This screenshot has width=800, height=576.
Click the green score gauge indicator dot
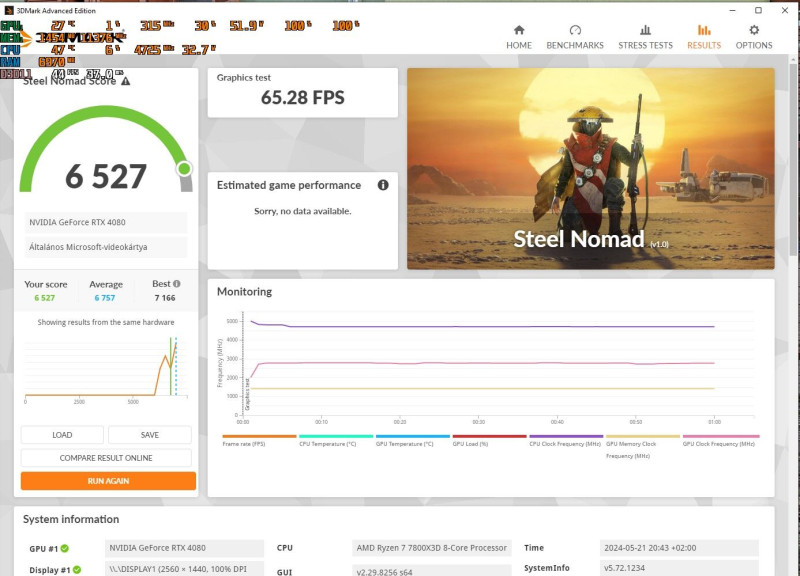[184, 168]
